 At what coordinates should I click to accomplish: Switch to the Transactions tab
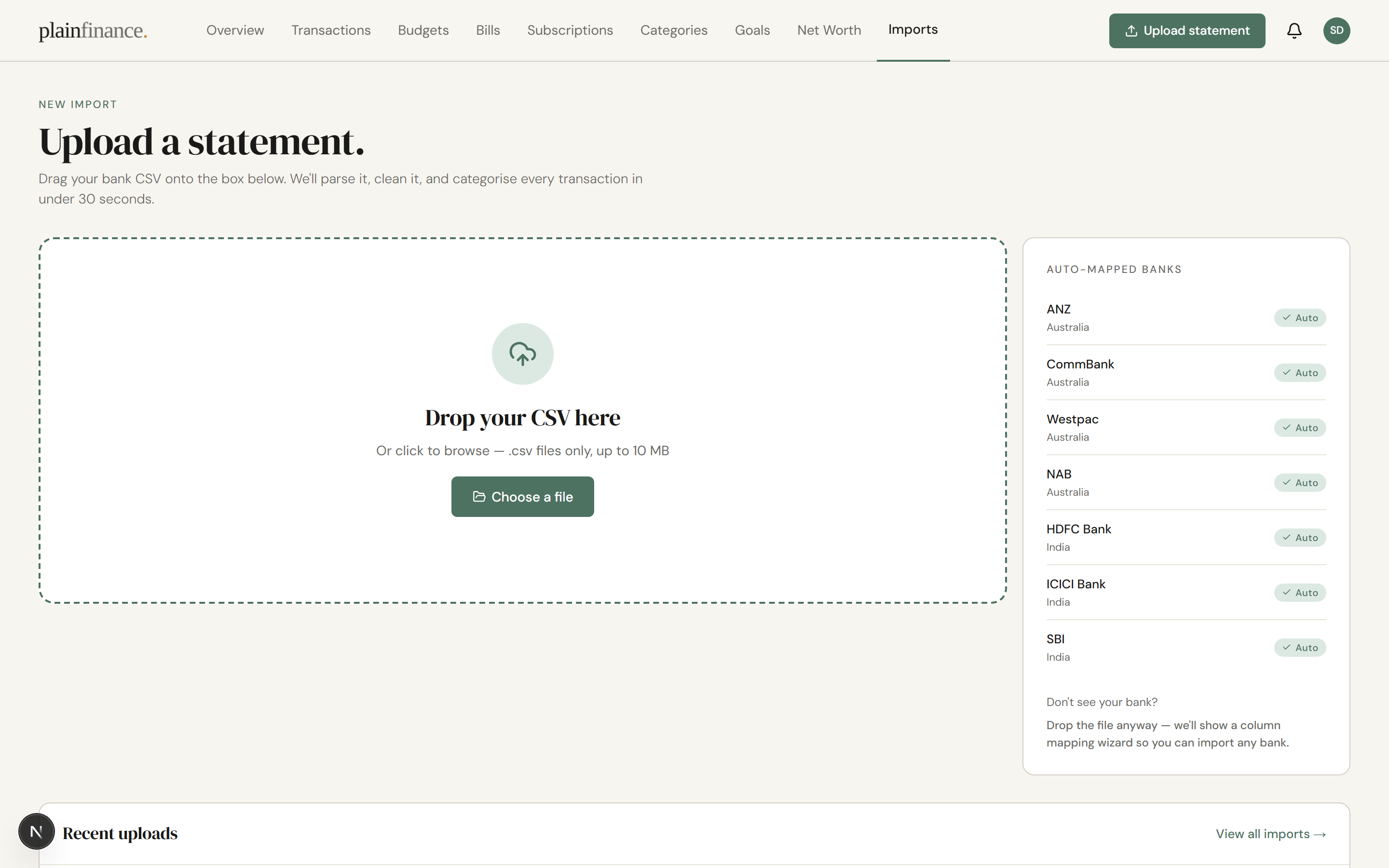point(331,30)
